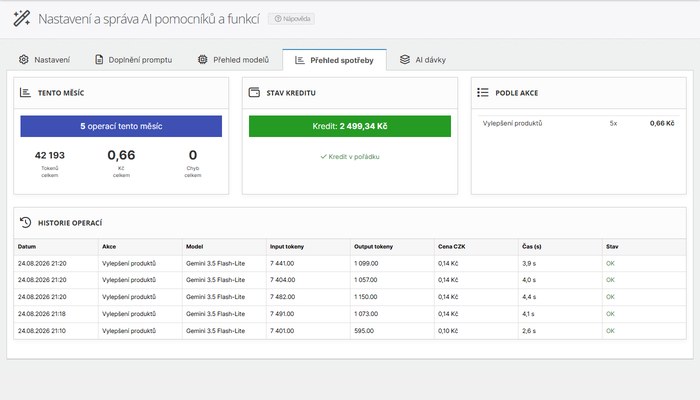This screenshot has height=400, width=700.
Task: Click input tokens value 7 401.00
Action: click(x=282, y=331)
